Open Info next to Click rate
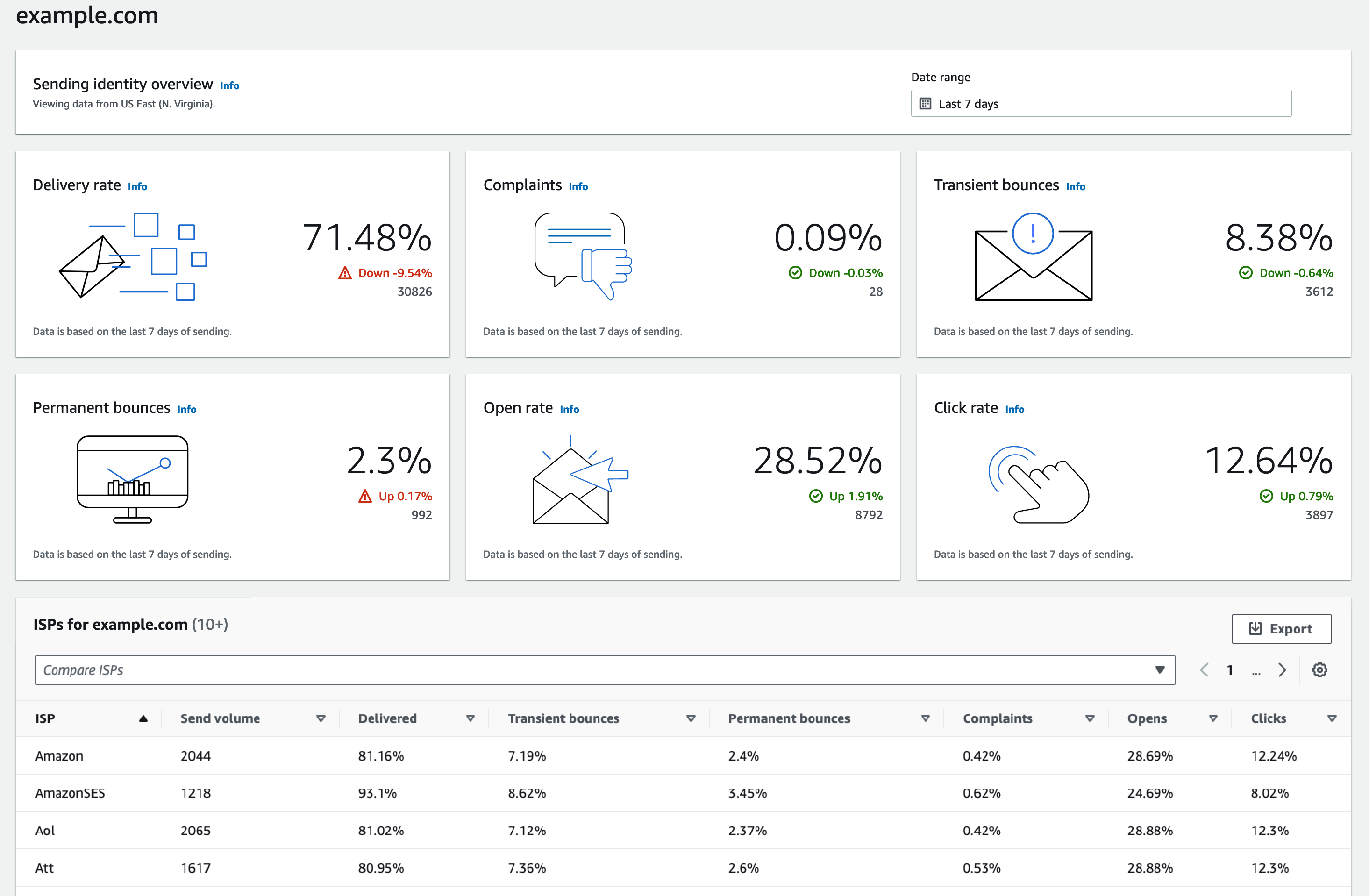Viewport: 1369px width, 896px height. click(1015, 409)
